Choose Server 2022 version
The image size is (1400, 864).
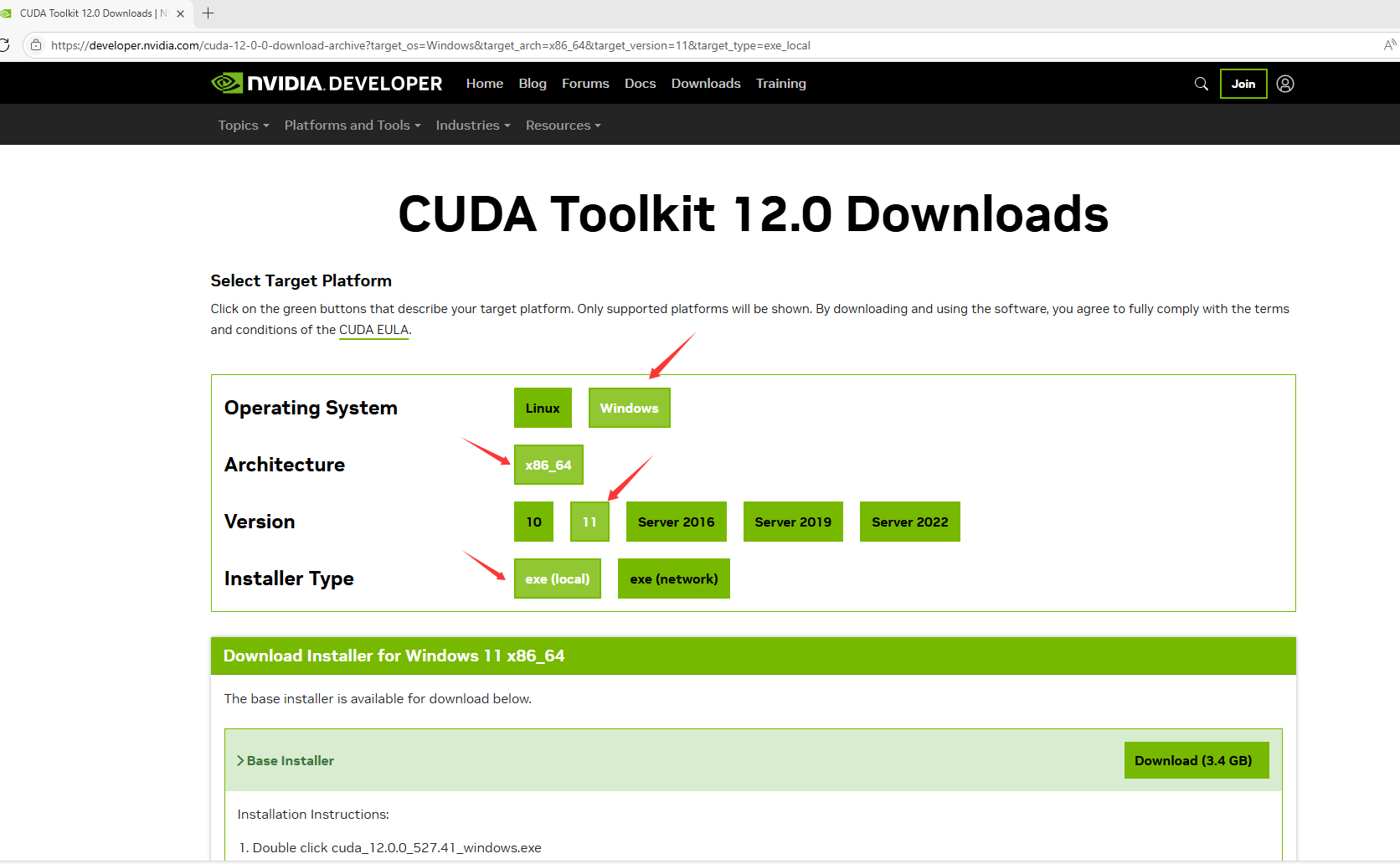point(910,522)
